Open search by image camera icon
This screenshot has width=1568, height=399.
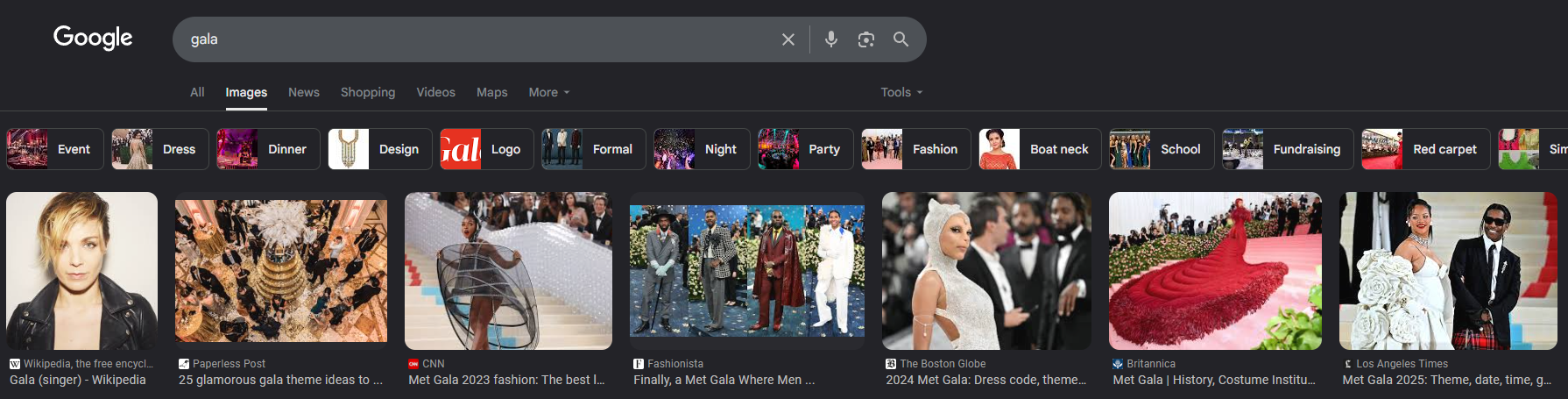(x=866, y=39)
